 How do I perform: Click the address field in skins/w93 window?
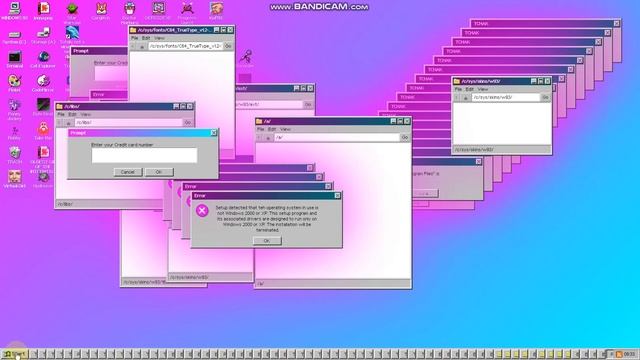[x=506, y=98]
